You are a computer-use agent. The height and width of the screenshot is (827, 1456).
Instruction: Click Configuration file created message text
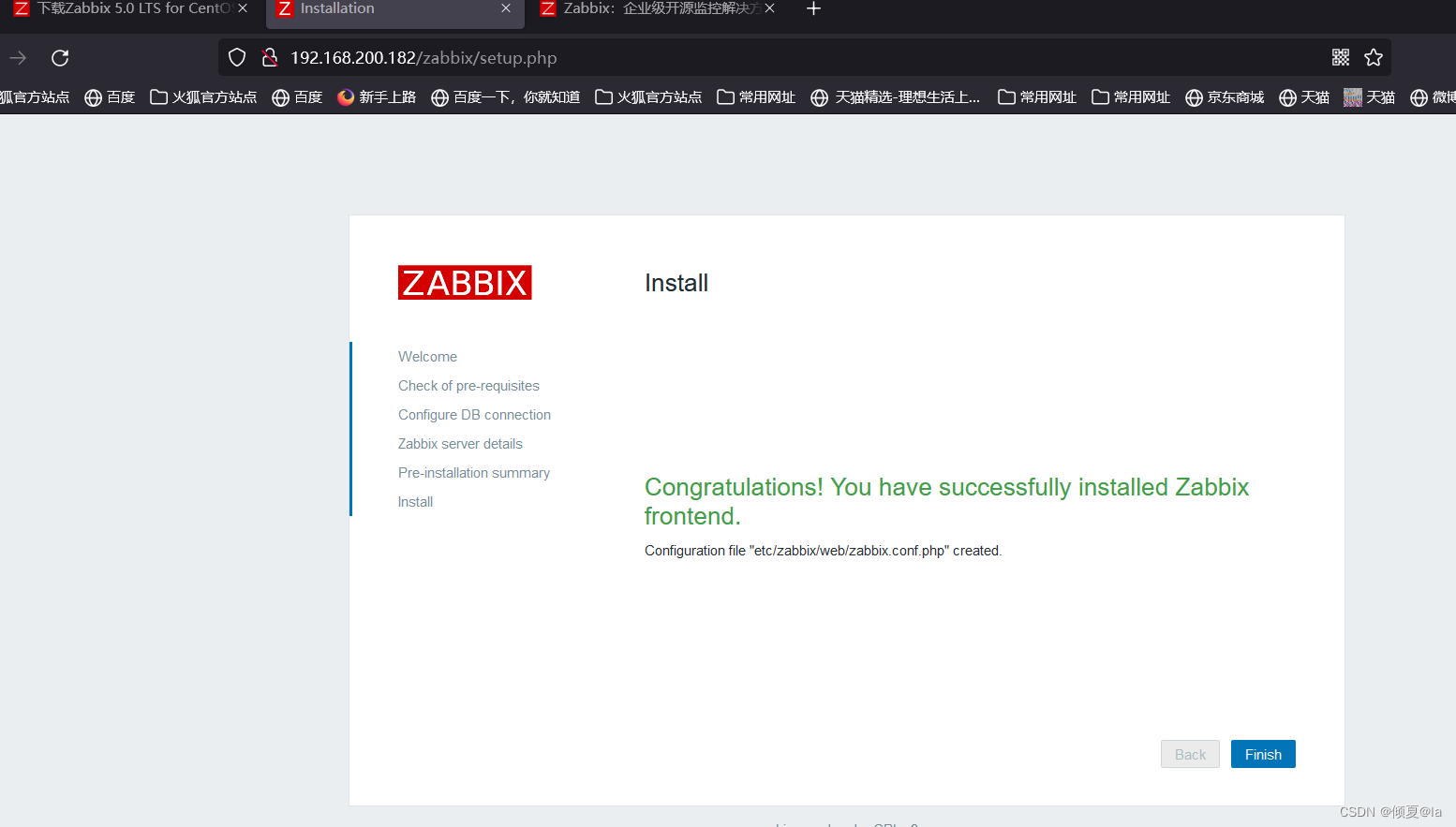click(823, 551)
